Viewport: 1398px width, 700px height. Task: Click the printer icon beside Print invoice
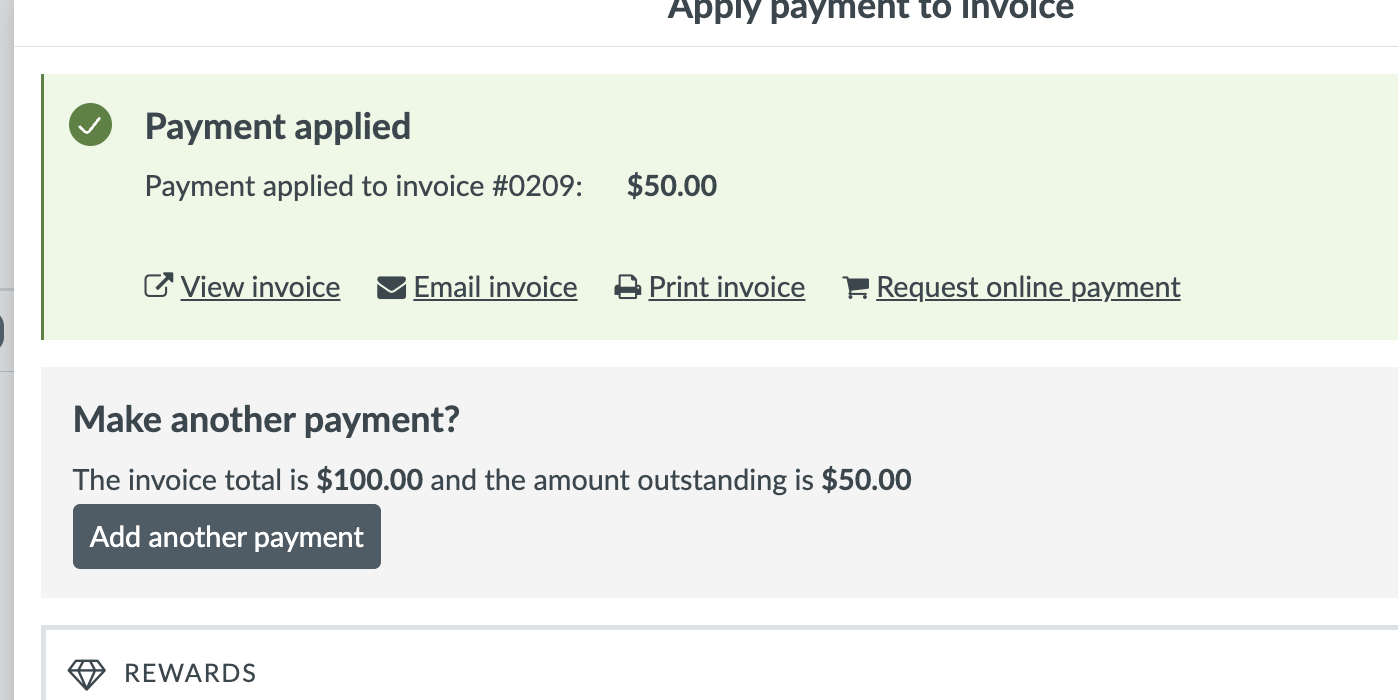tap(627, 288)
